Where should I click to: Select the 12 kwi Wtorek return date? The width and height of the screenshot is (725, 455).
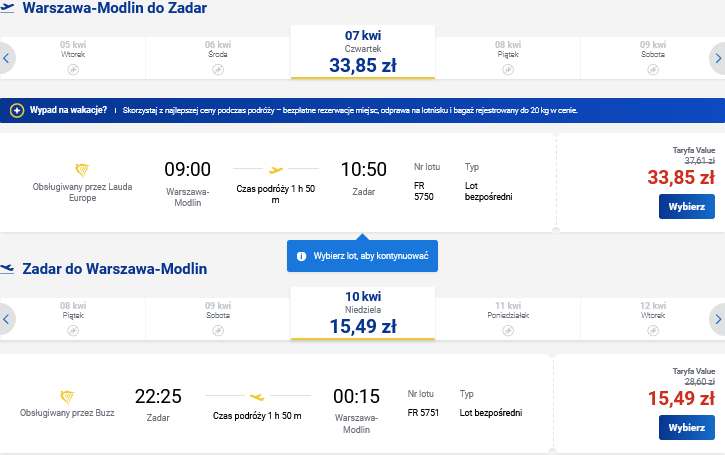coord(653,319)
